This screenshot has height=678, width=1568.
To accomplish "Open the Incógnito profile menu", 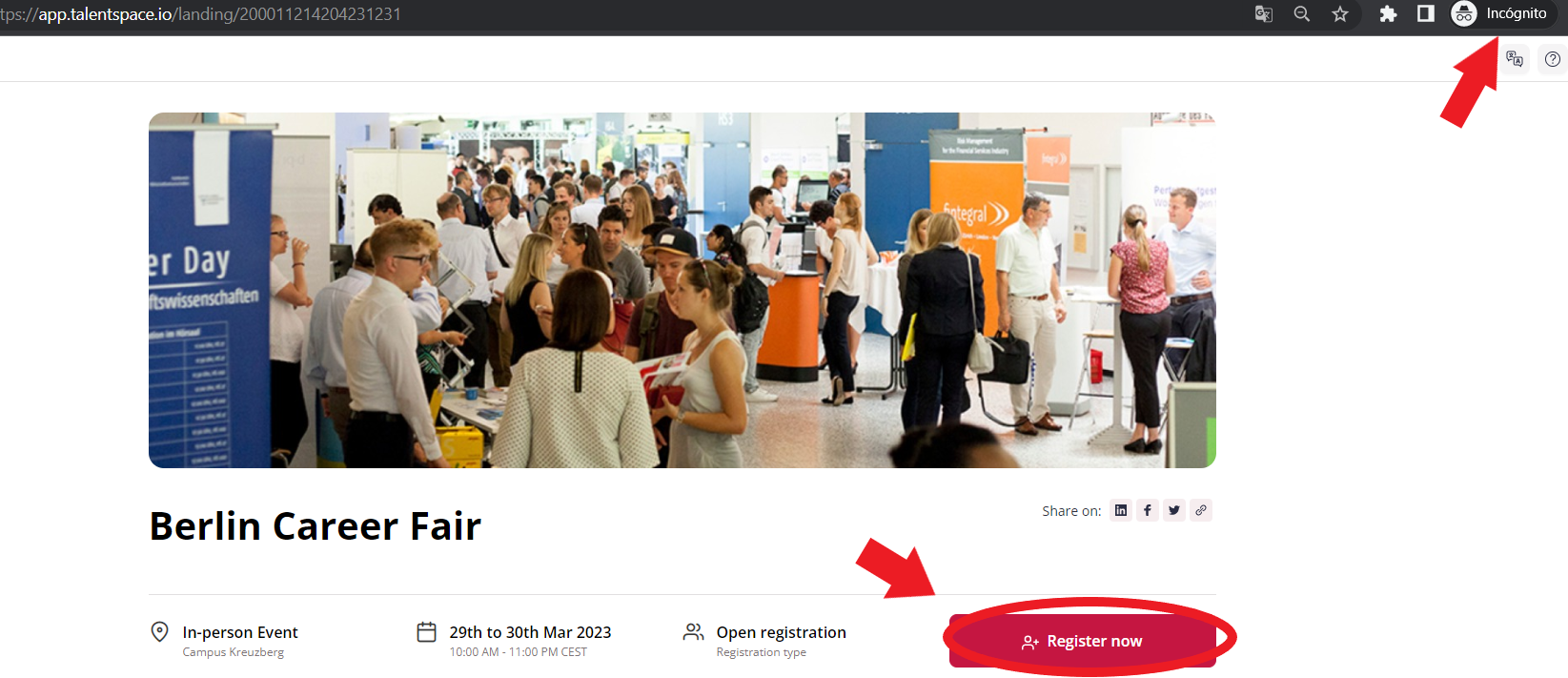I will [x=1499, y=13].
